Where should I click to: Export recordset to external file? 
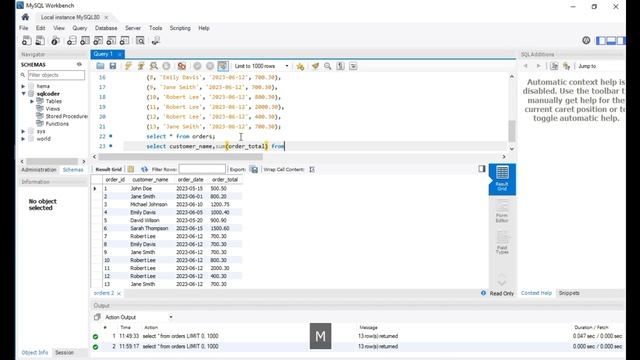254,169
